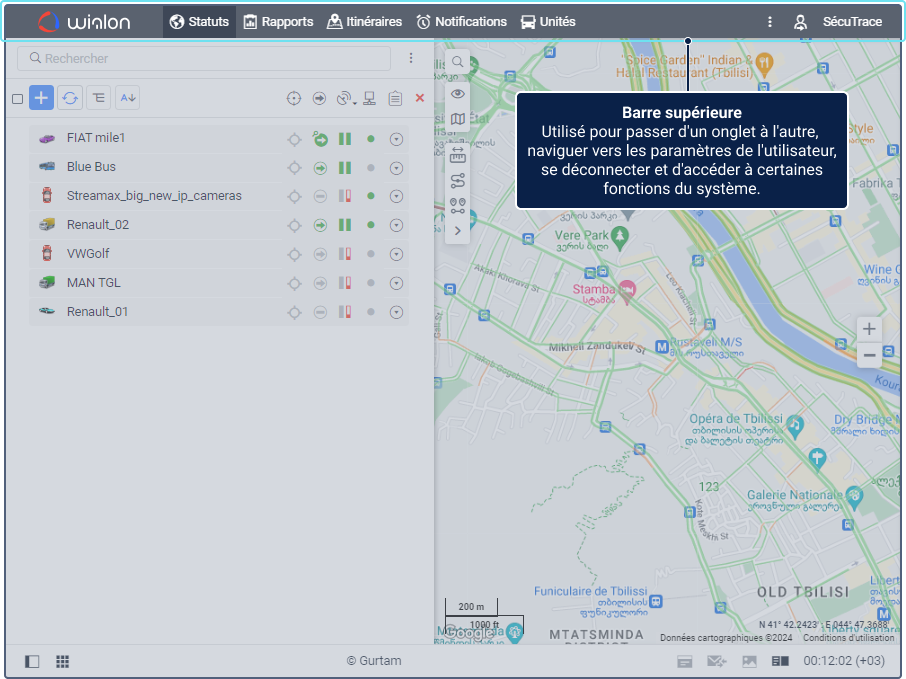Click the apps grid icon in bottom bar
906x679 pixels.
tap(62, 661)
